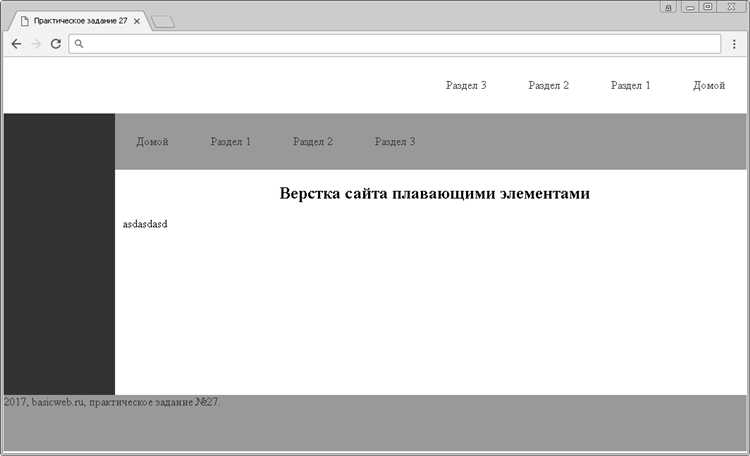Reload the current page
Image resolution: width=750 pixels, height=456 pixels.
tap(56, 44)
